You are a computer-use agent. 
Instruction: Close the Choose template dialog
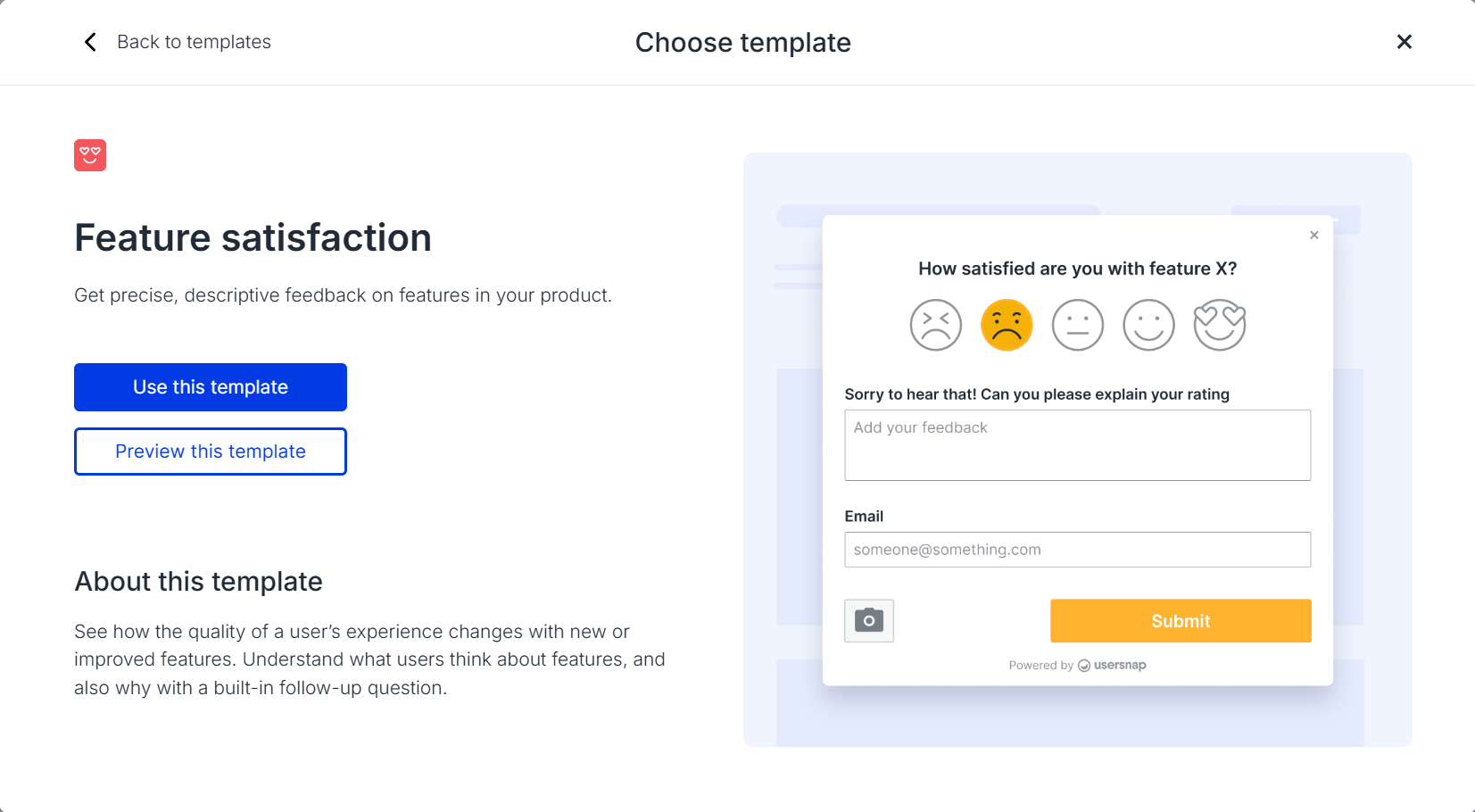pos(1404,42)
